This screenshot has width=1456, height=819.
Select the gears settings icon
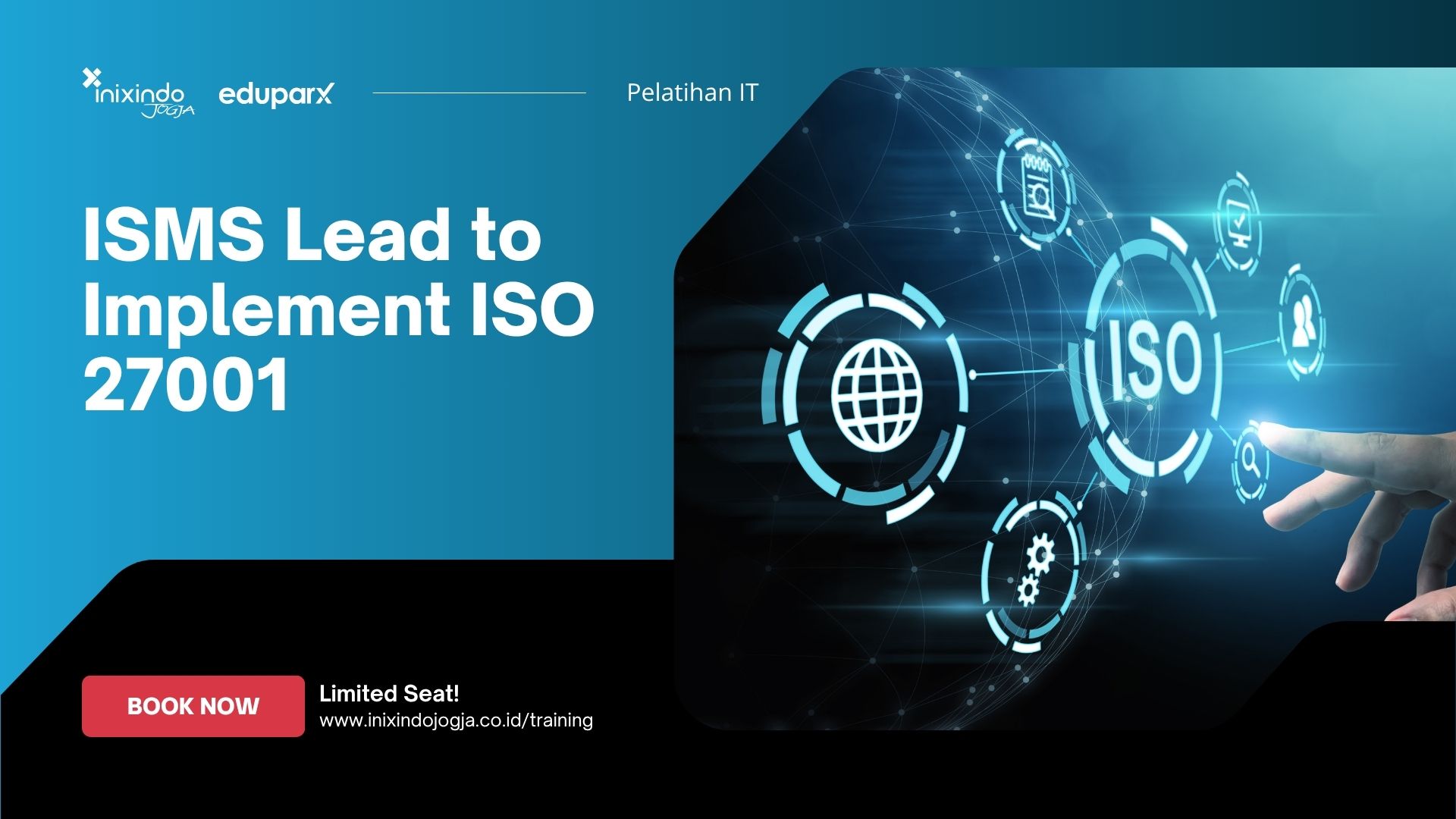tap(1034, 570)
